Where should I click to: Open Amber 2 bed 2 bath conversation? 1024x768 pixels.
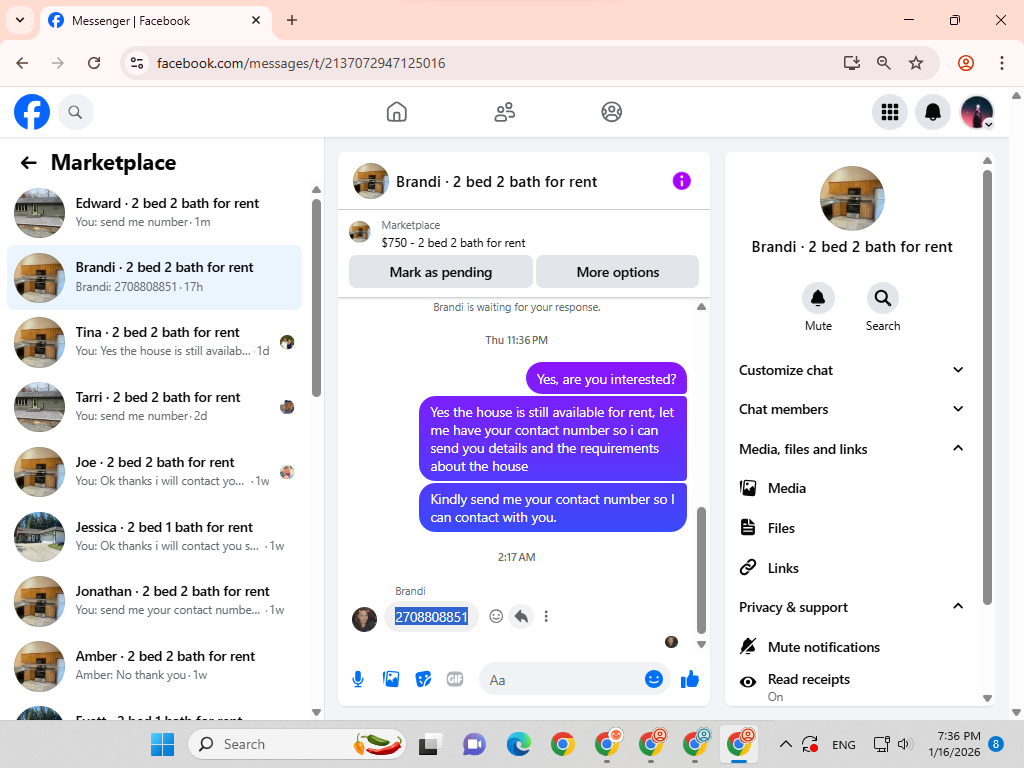point(155,665)
